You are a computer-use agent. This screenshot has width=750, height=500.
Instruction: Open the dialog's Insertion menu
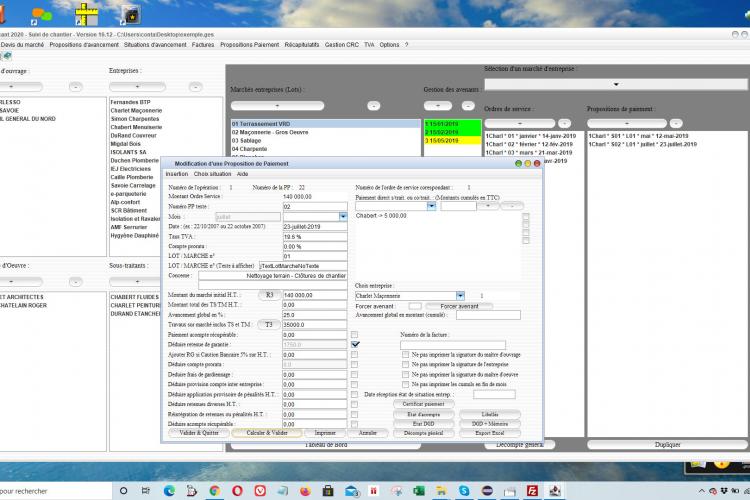pyautogui.click(x=176, y=174)
